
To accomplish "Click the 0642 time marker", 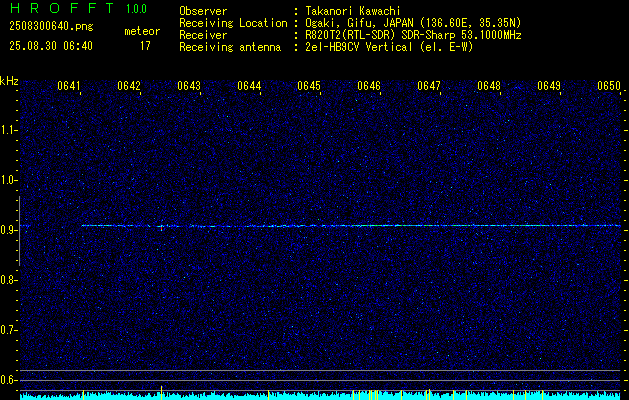I will click(129, 86).
